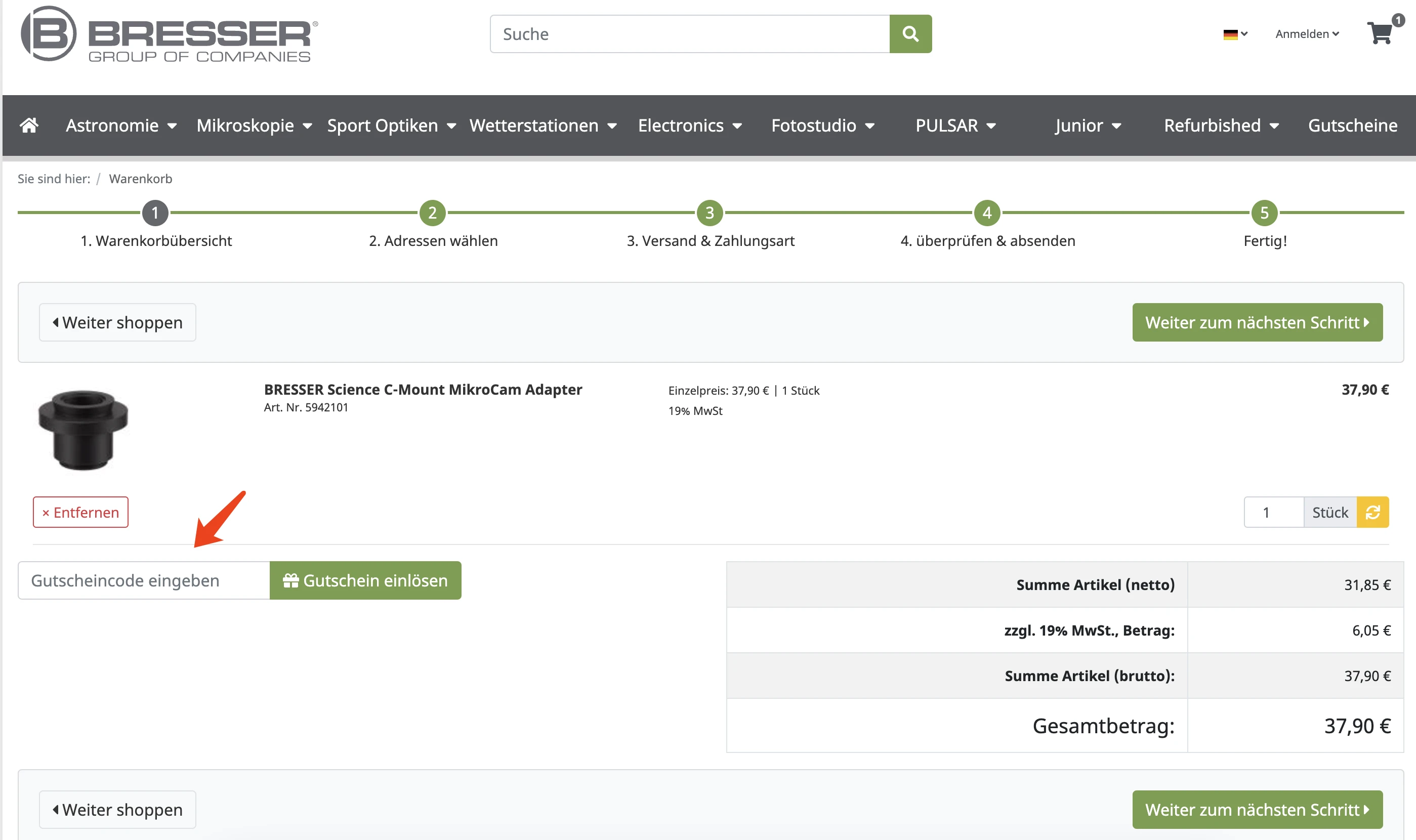Screen dimensions: 1416x840
Task: Expand the Wetterstationen menu
Action: 543,125
